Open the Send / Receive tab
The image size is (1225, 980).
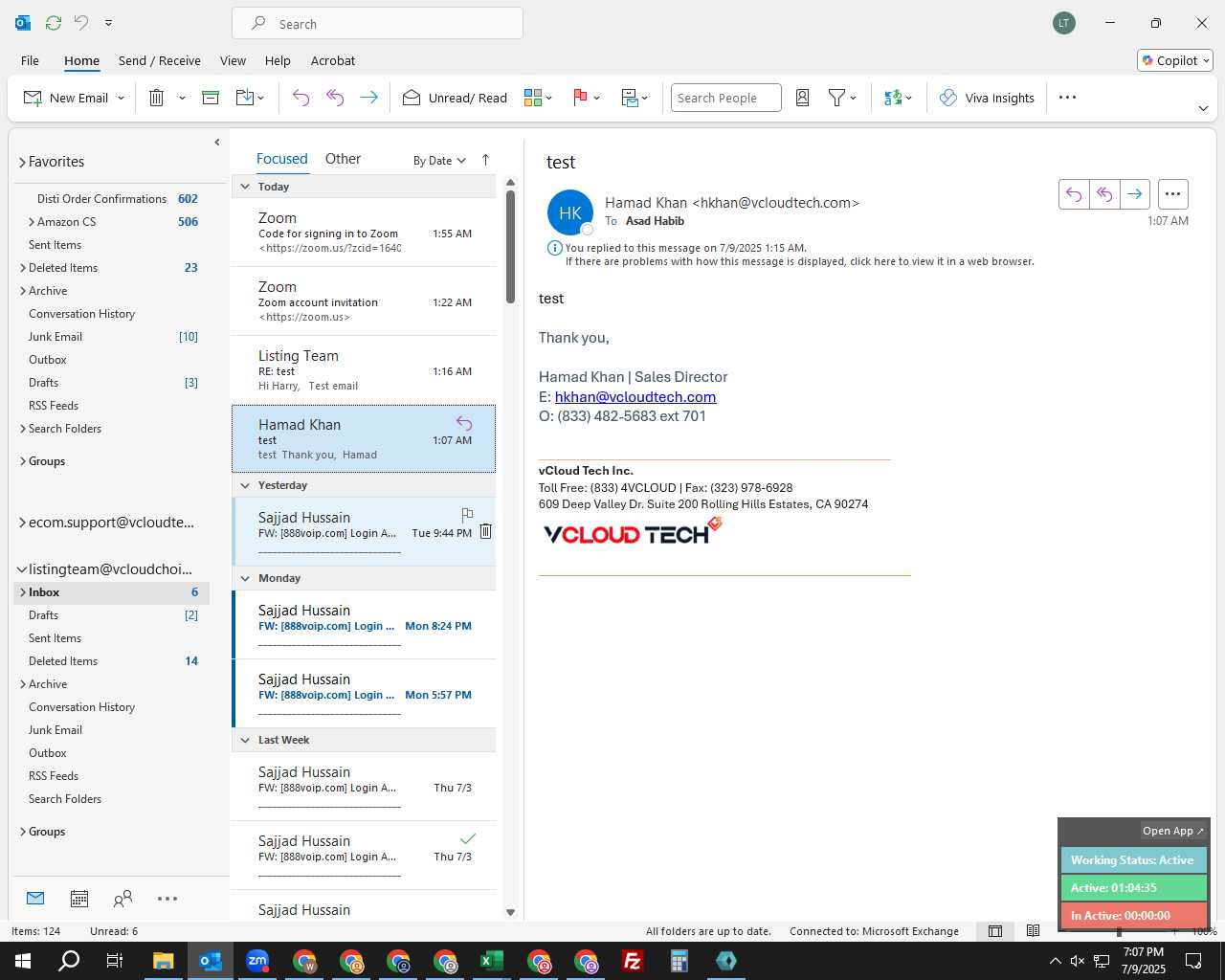(x=160, y=60)
